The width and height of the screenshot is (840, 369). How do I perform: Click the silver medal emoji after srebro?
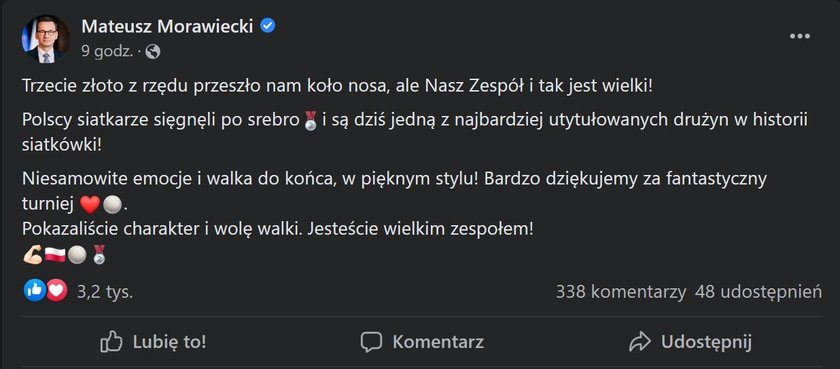click(310, 122)
